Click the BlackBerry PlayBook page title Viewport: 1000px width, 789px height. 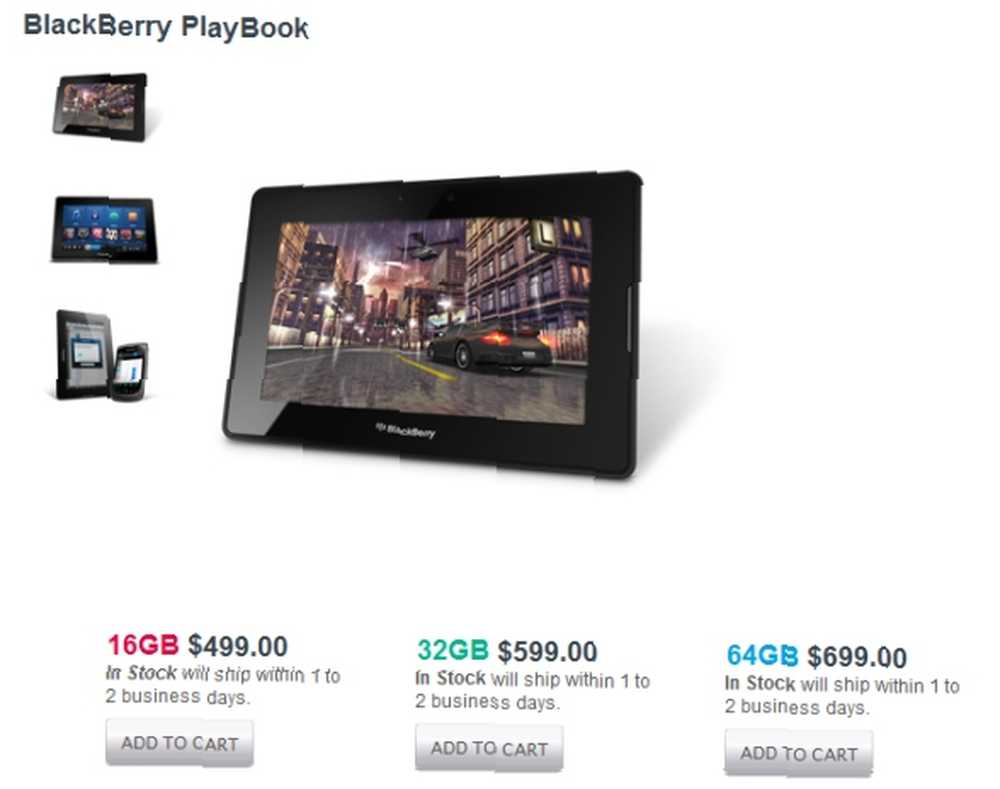[x=166, y=27]
